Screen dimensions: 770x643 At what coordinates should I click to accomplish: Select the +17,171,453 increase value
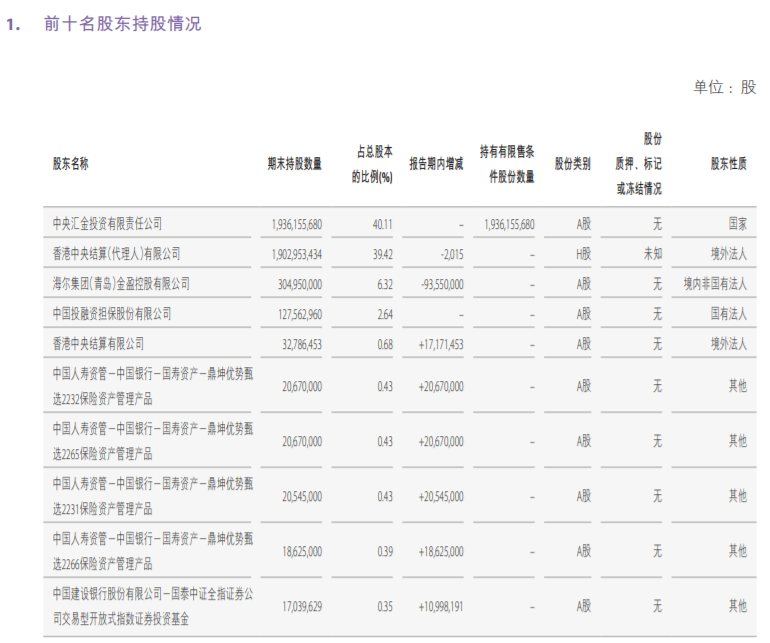(x=436, y=344)
